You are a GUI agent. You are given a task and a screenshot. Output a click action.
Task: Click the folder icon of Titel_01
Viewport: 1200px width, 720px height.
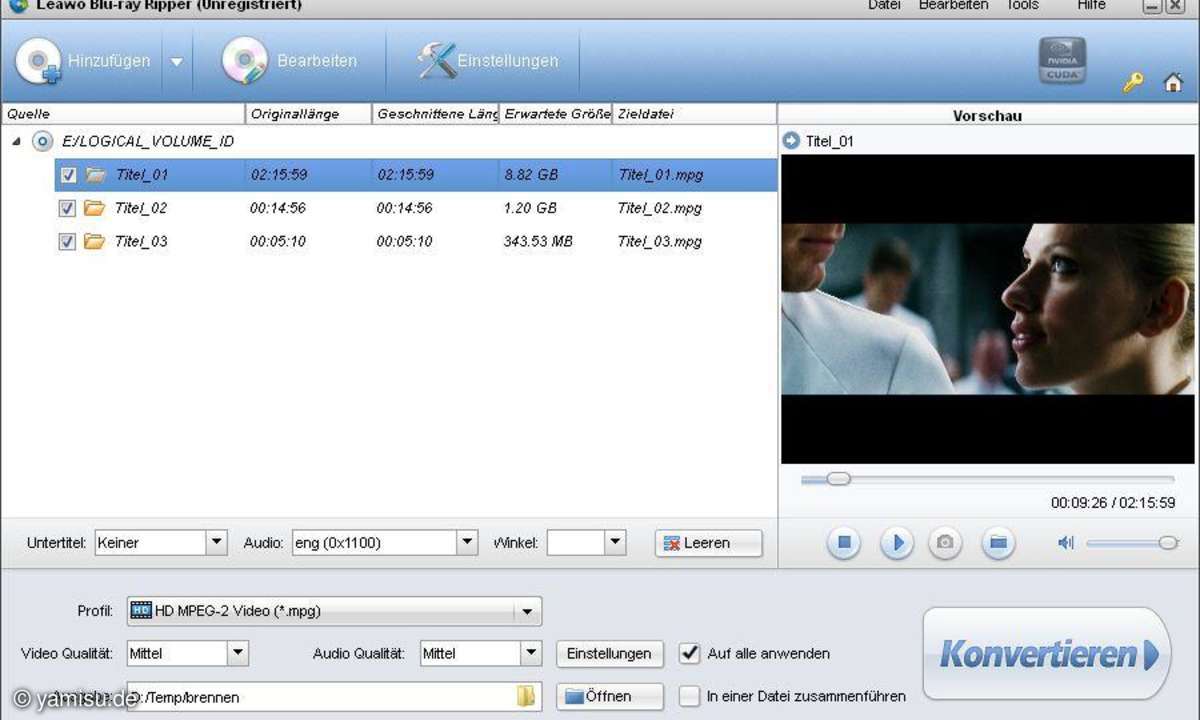(x=96, y=175)
